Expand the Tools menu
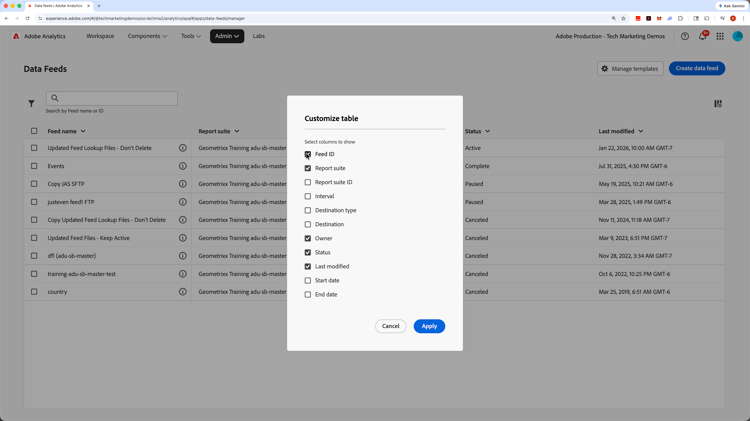This screenshot has height=421, width=750. (191, 36)
